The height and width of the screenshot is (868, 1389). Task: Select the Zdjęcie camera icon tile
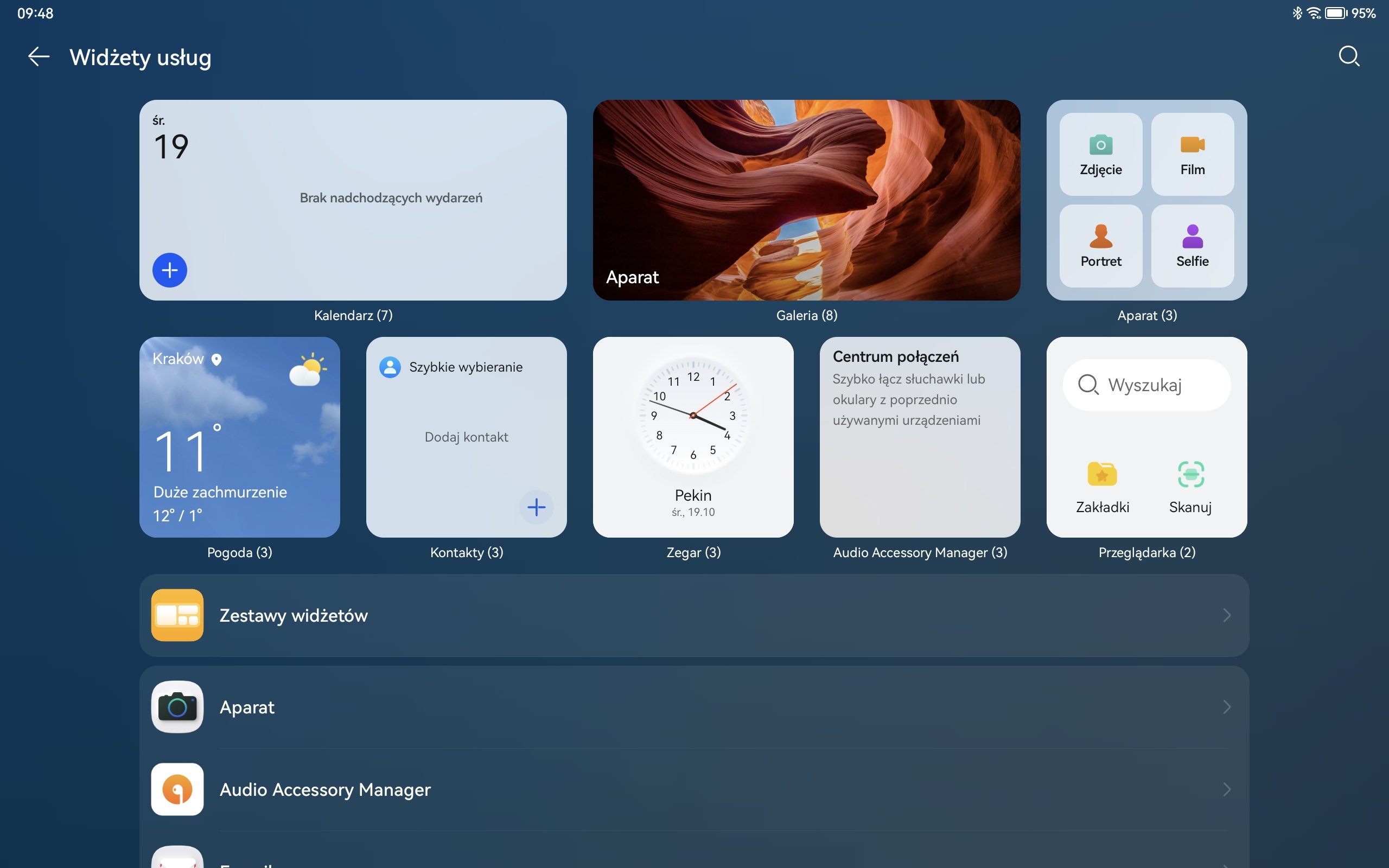[x=1100, y=154]
